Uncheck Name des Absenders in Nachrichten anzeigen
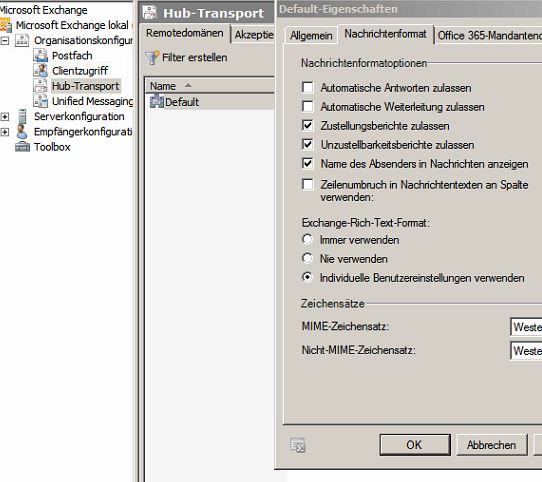 click(x=307, y=163)
